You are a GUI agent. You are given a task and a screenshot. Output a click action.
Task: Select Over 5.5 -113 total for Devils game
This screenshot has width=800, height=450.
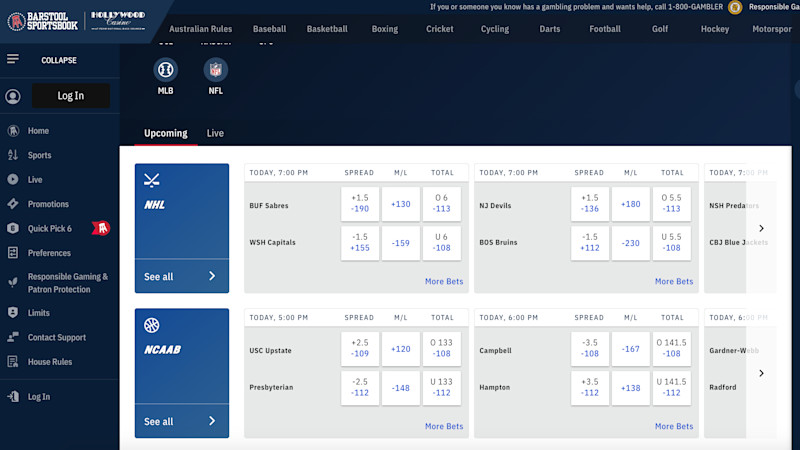pos(671,204)
